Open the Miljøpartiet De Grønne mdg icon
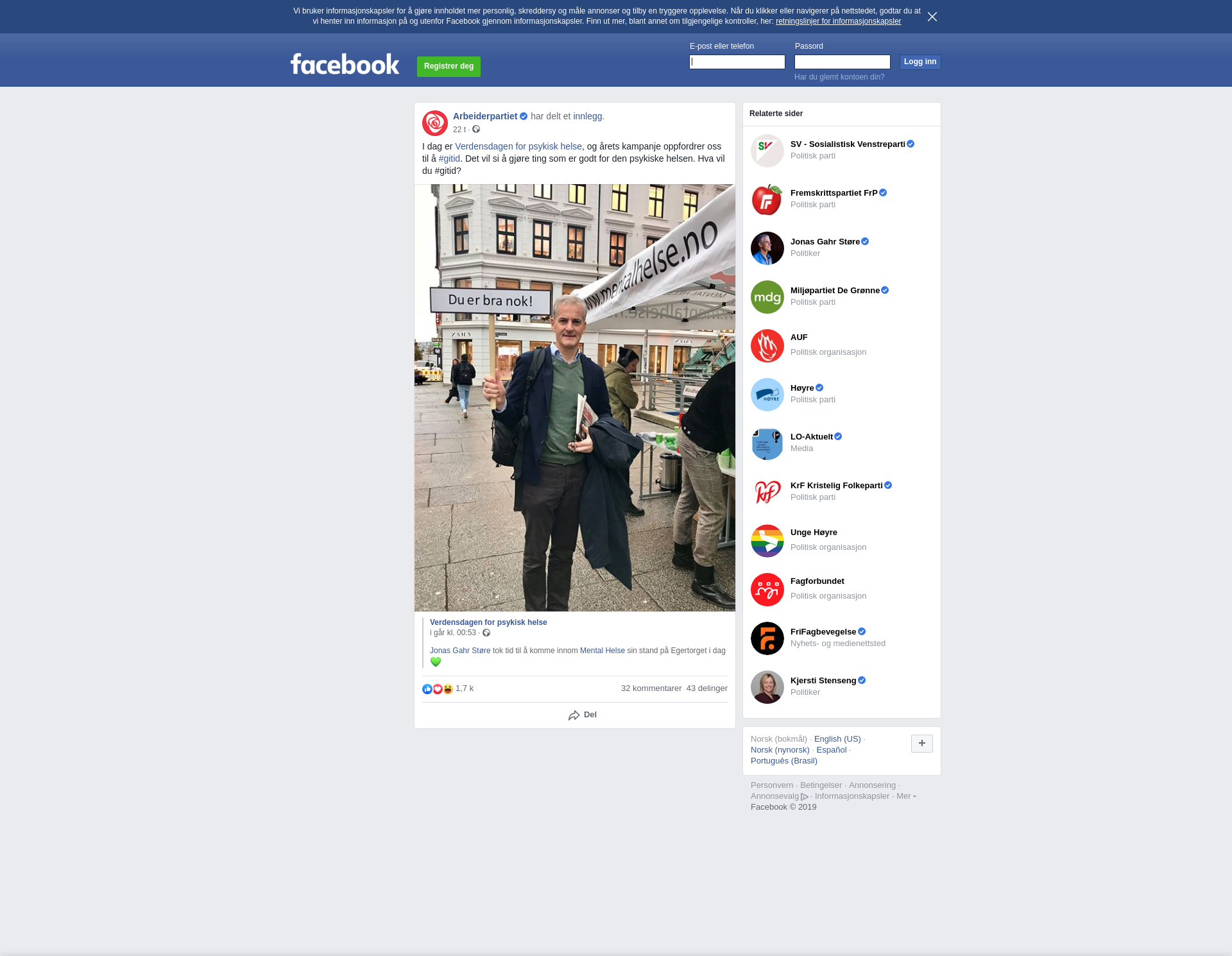This screenshot has height=956, width=1232. pyautogui.click(x=767, y=296)
